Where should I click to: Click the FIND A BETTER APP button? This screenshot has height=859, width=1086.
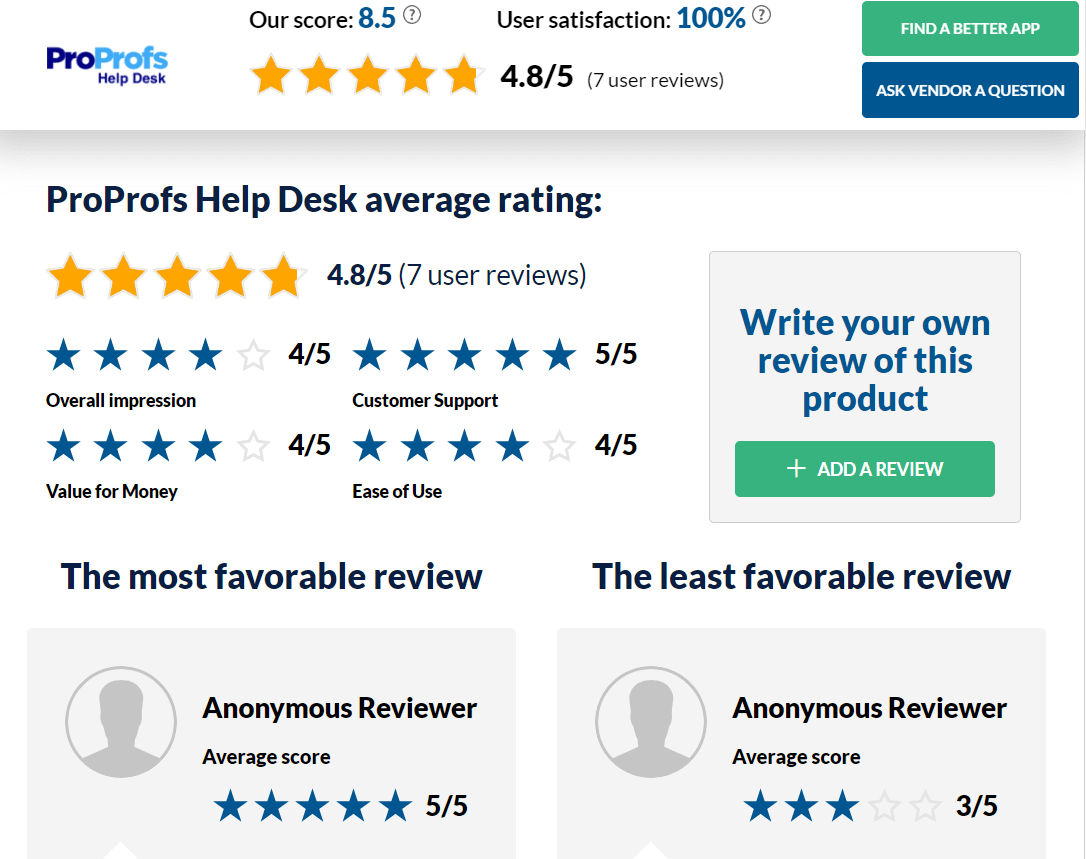[x=969, y=28]
